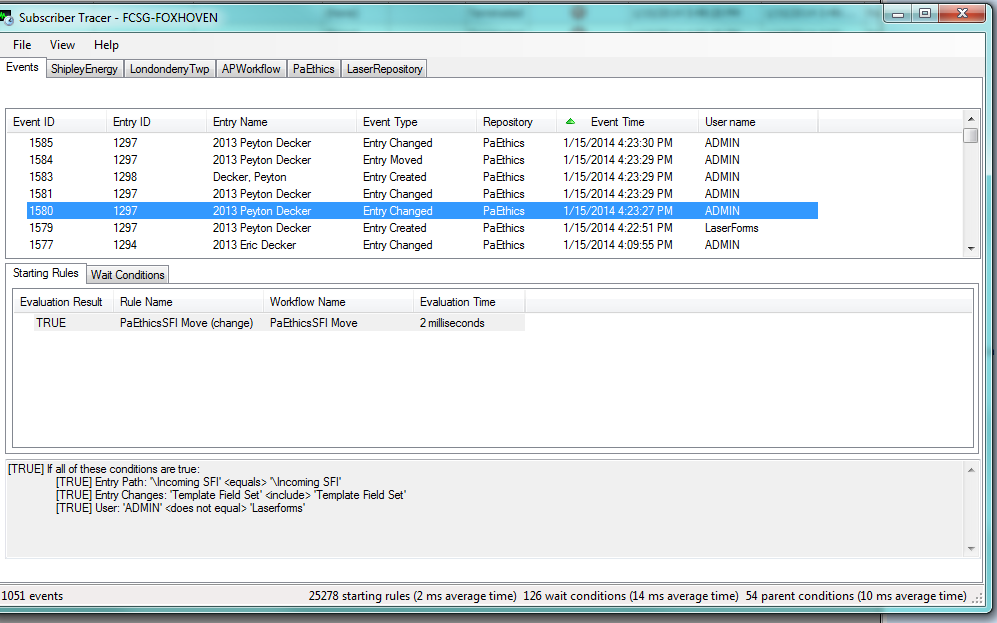Switch to the ShipleyEnergy tab
Image resolution: width=997 pixels, height=623 pixels.
pos(84,69)
